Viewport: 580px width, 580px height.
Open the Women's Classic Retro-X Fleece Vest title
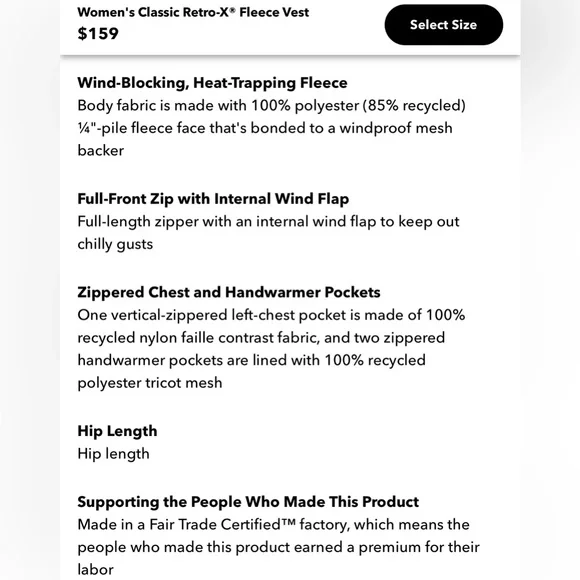193,12
